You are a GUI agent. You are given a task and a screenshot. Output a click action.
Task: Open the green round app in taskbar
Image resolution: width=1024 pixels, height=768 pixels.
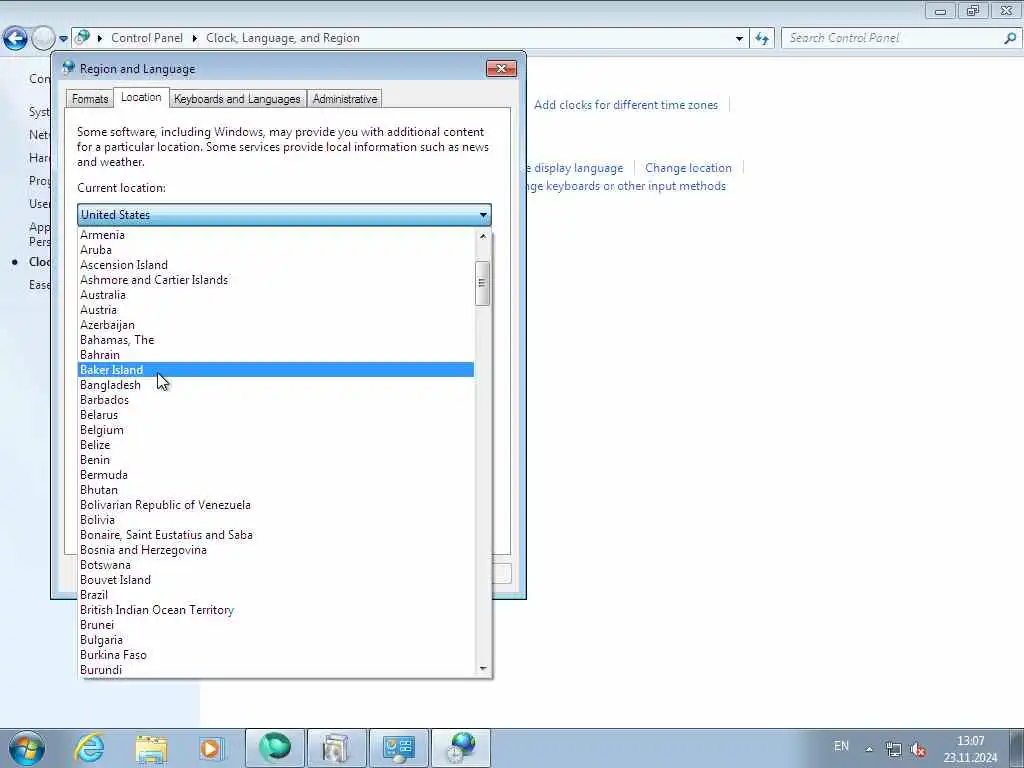pyautogui.click(x=275, y=748)
